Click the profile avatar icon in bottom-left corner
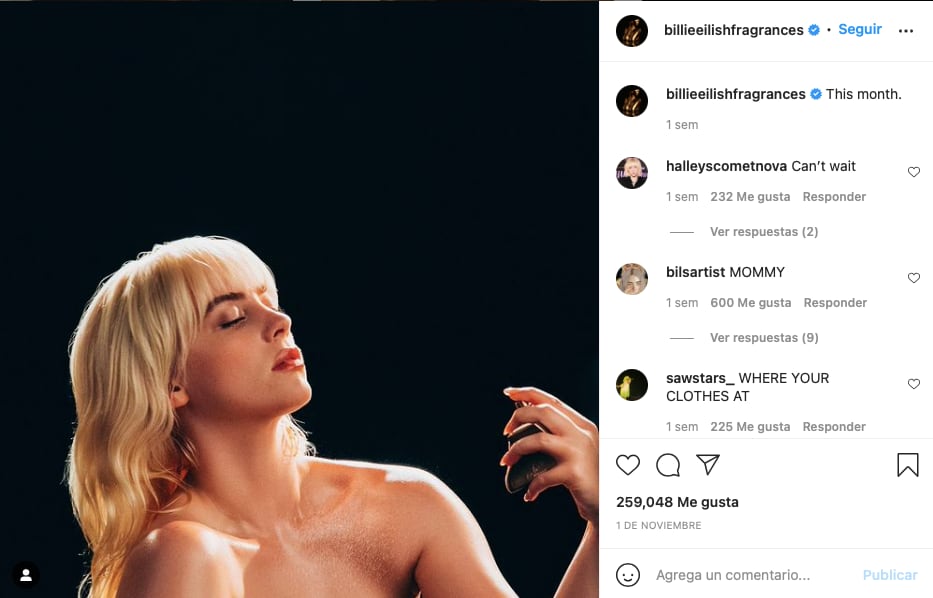 click(x=25, y=573)
